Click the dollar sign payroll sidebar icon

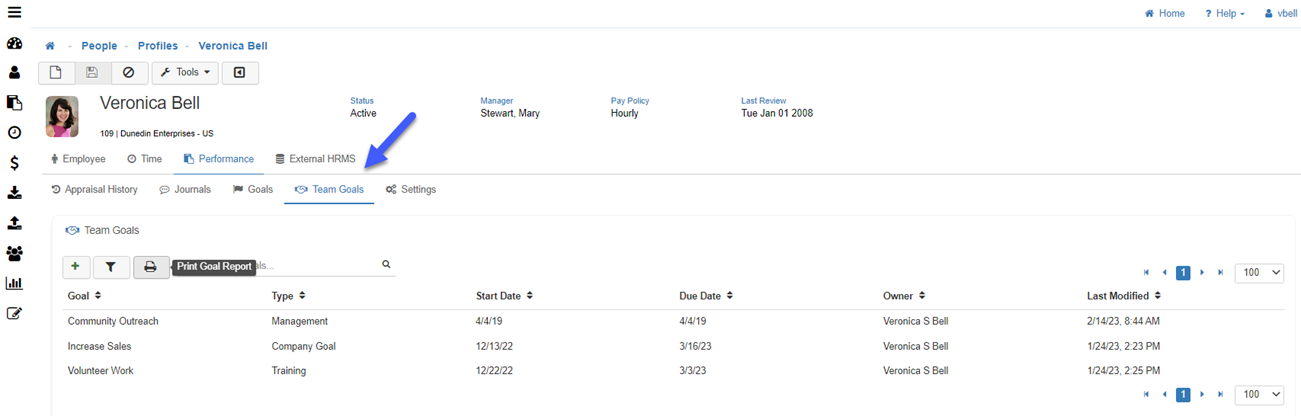(x=14, y=162)
